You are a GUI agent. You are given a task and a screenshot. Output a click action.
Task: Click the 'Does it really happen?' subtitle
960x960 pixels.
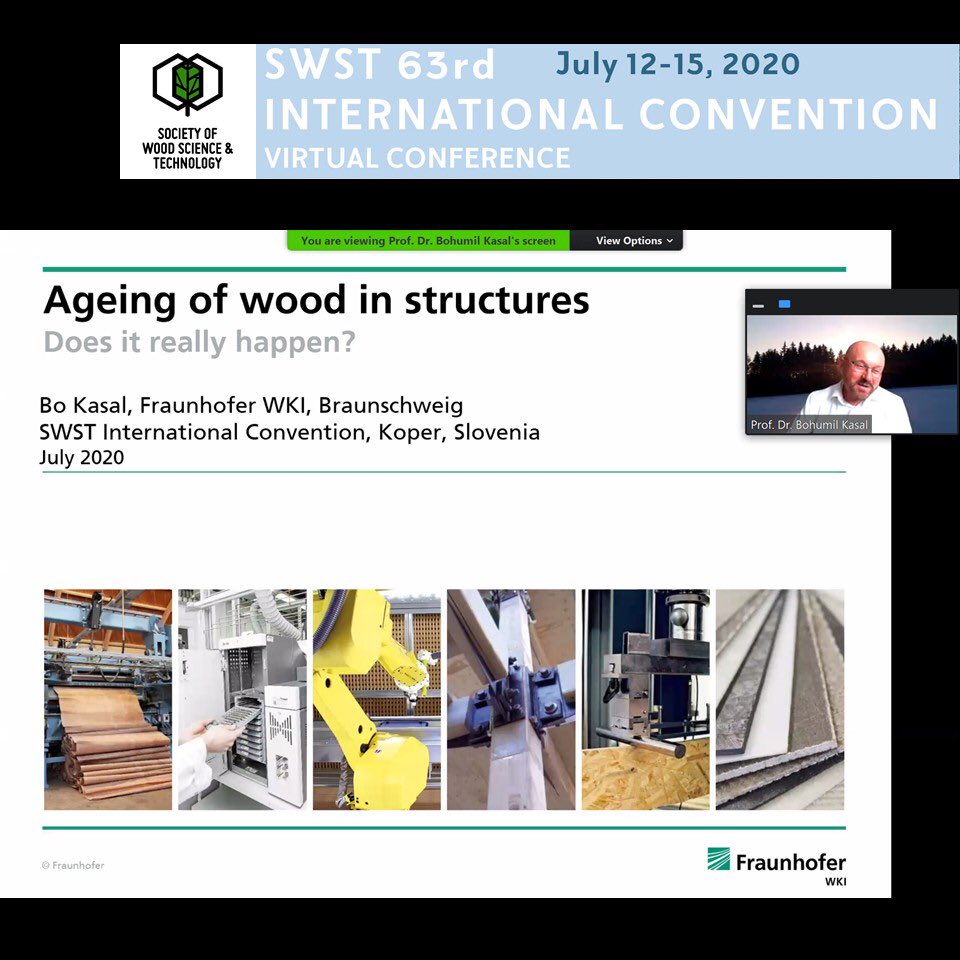point(200,342)
